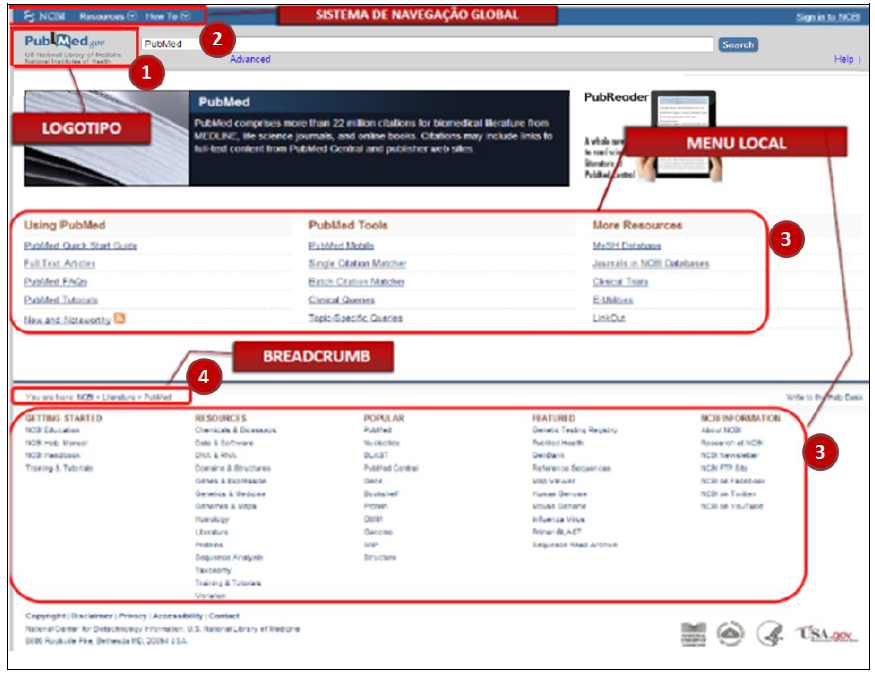This screenshot has height=674, width=875.
Task: Open the Help link at top right
Action: (x=843, y=60)
